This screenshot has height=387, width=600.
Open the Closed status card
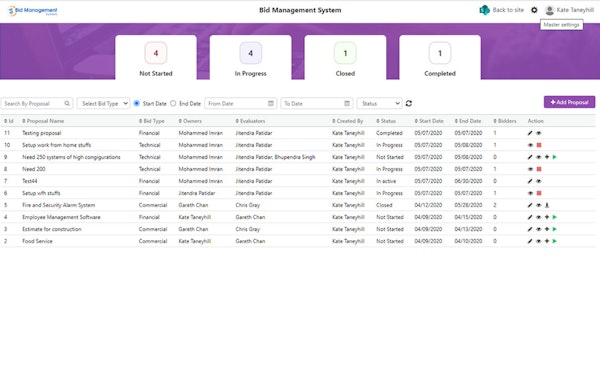[345, 58]
